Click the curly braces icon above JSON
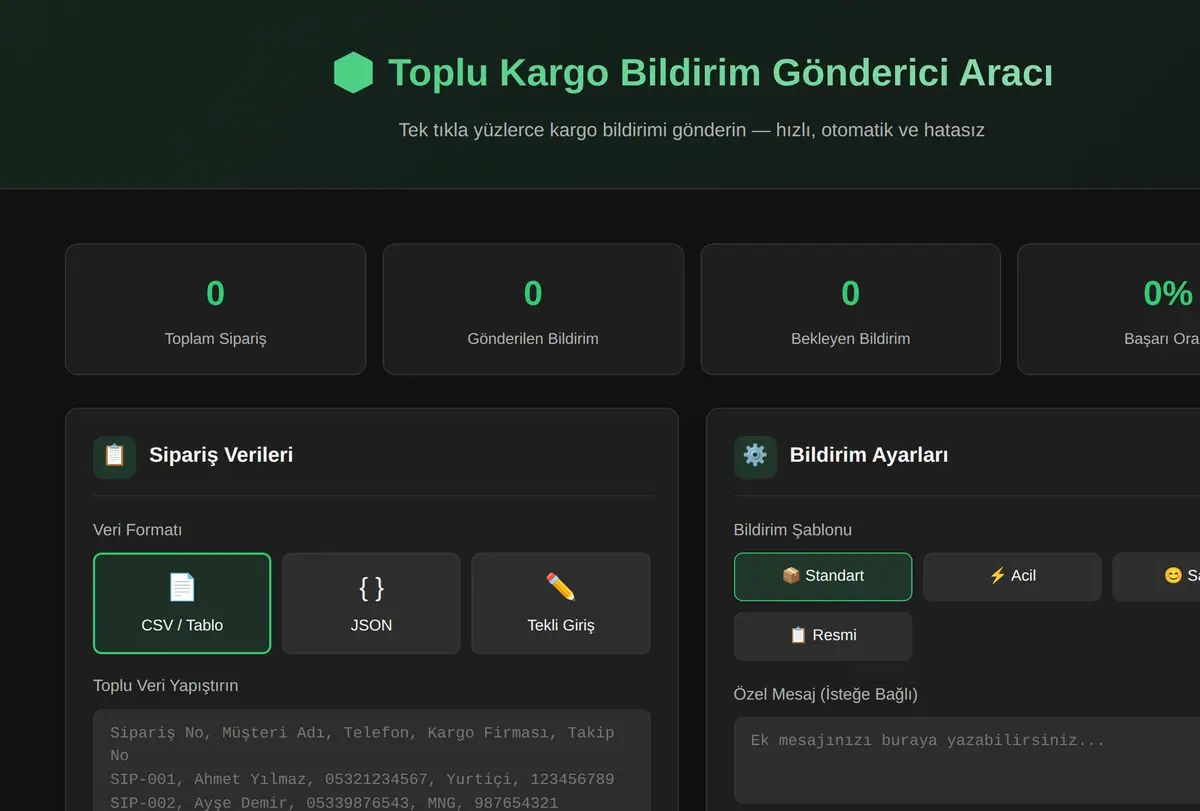 click(x=371, y=587)
